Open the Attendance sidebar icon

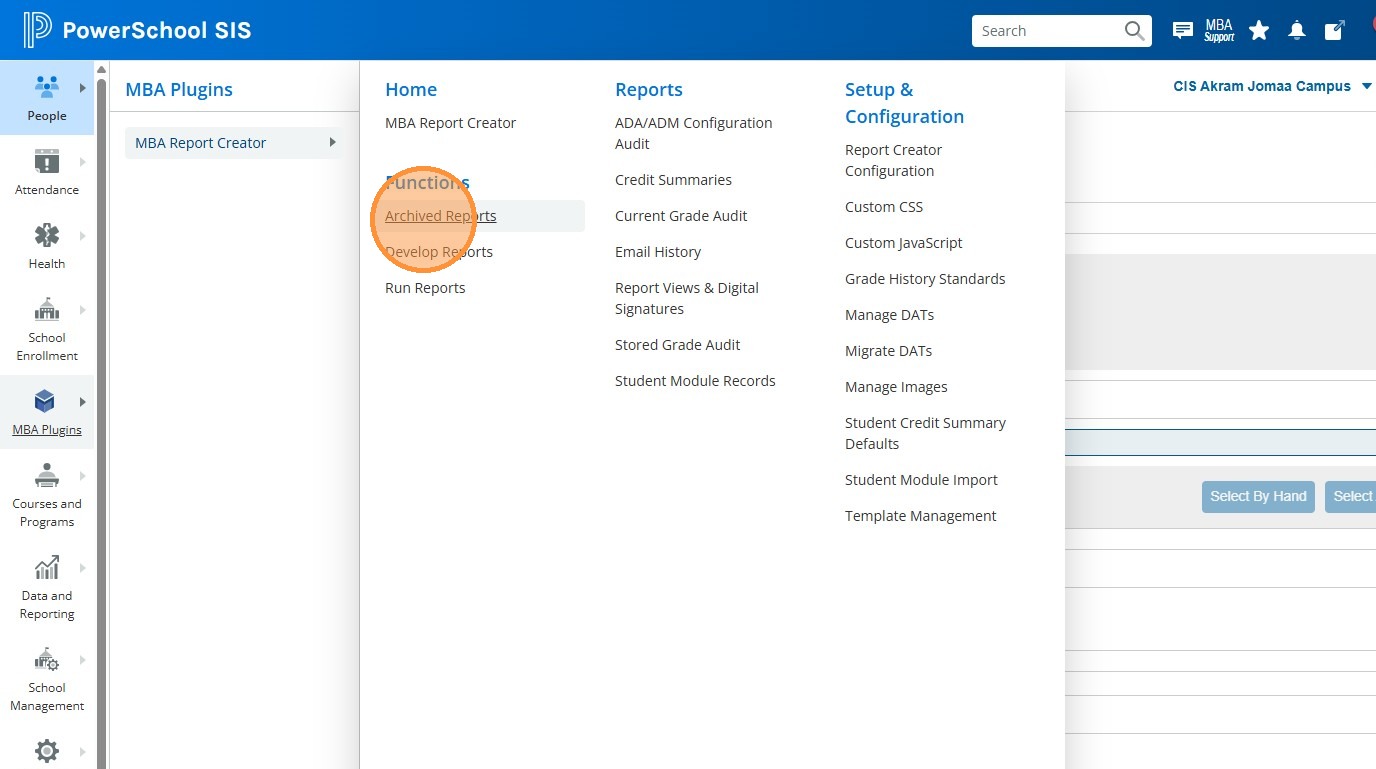pyautogui.click(x=47, y=161)
